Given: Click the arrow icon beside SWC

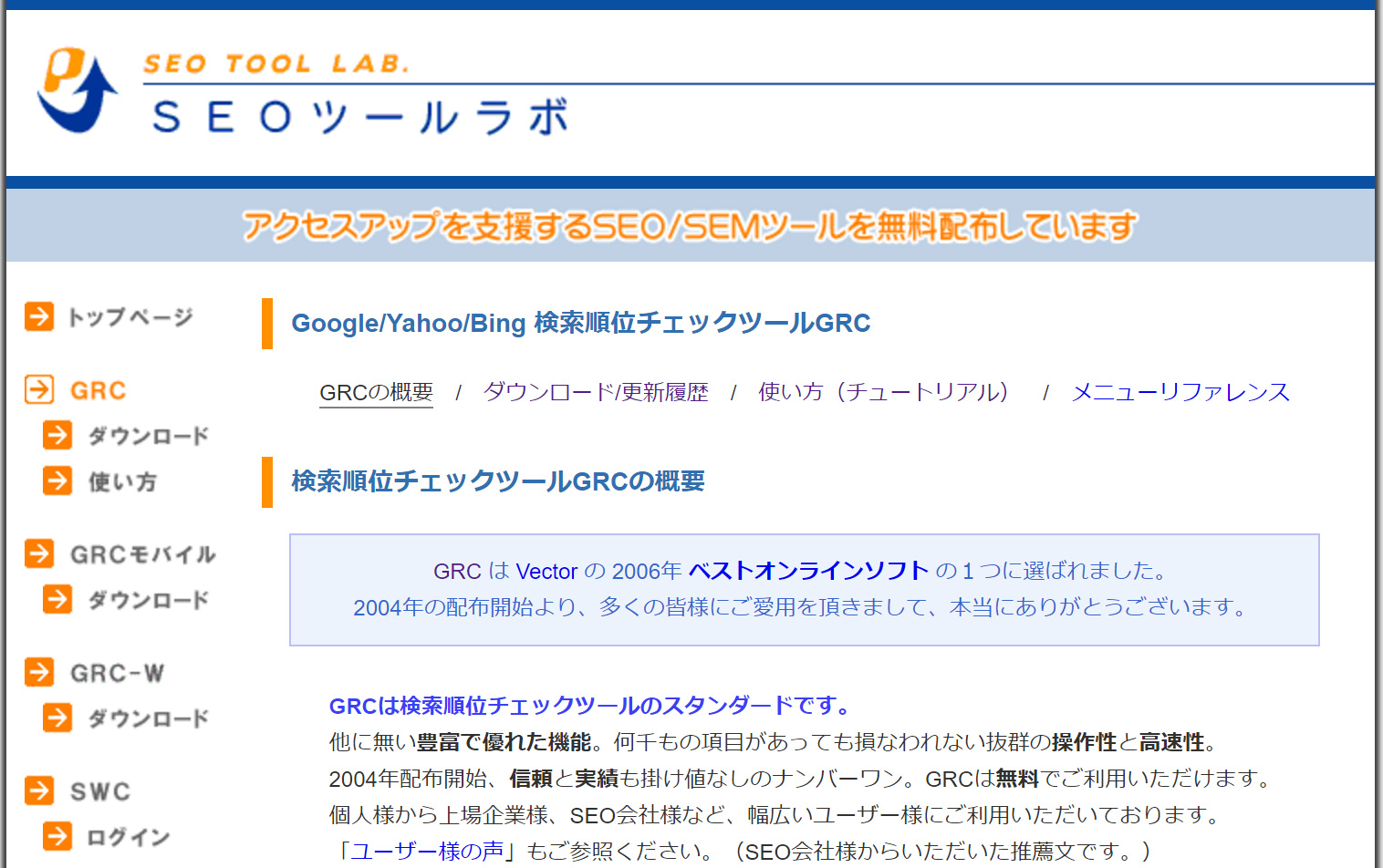Looking at the screenshot, I should 39,790.
